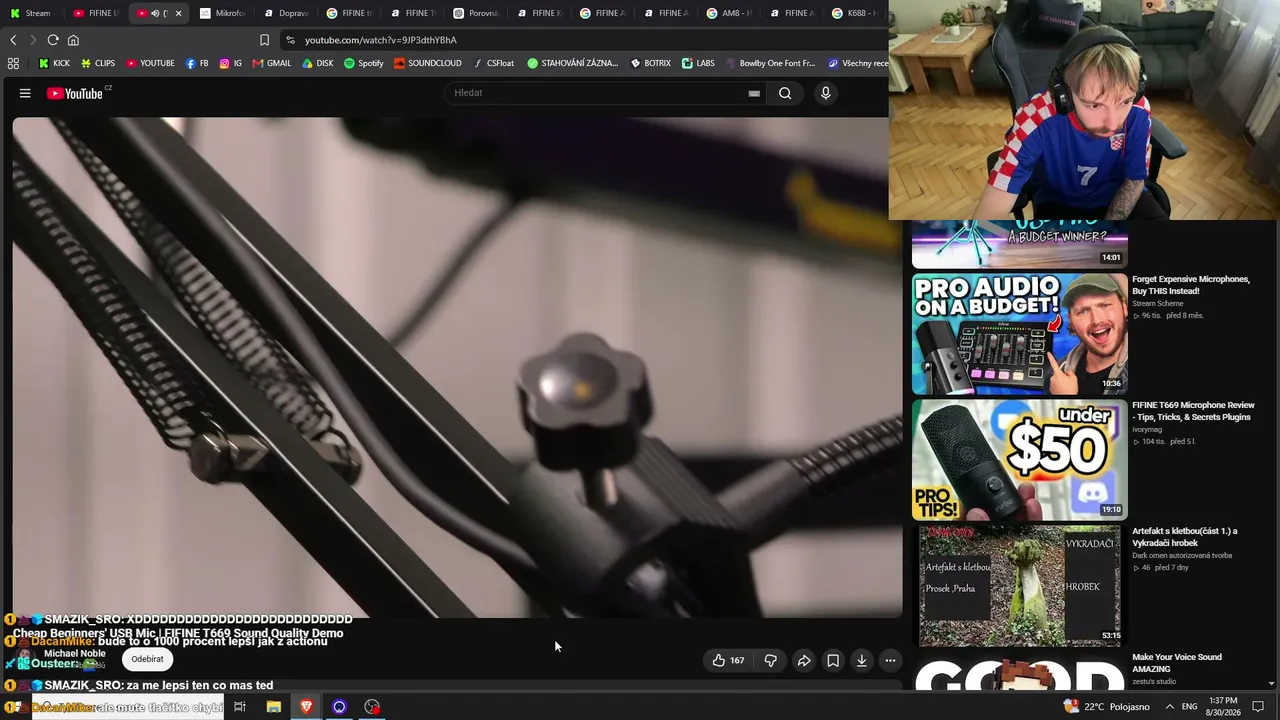The height and width of the screenshot is (720, 1280).
Task: Click the YouTube search magnifier button
Action: click(x=785, y=93)
